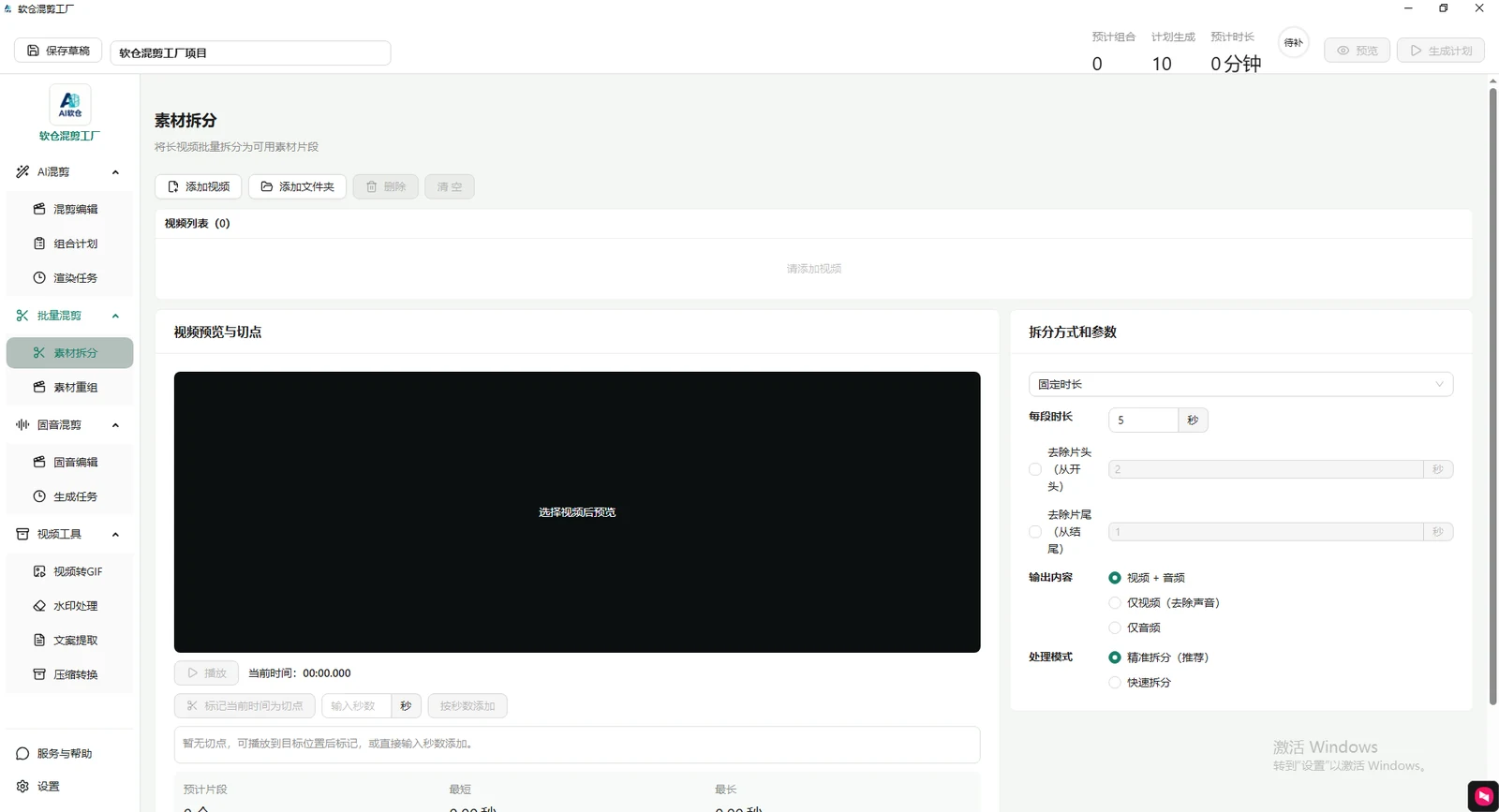Screen dimensions: 1499x812
Task: Select 仅视频（去除声音）output option
Action: (1115, 603)
